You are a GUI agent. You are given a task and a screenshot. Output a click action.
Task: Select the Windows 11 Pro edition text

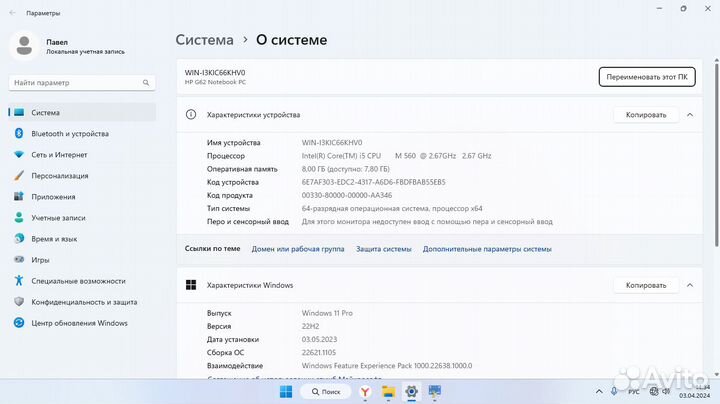[327, 313]
